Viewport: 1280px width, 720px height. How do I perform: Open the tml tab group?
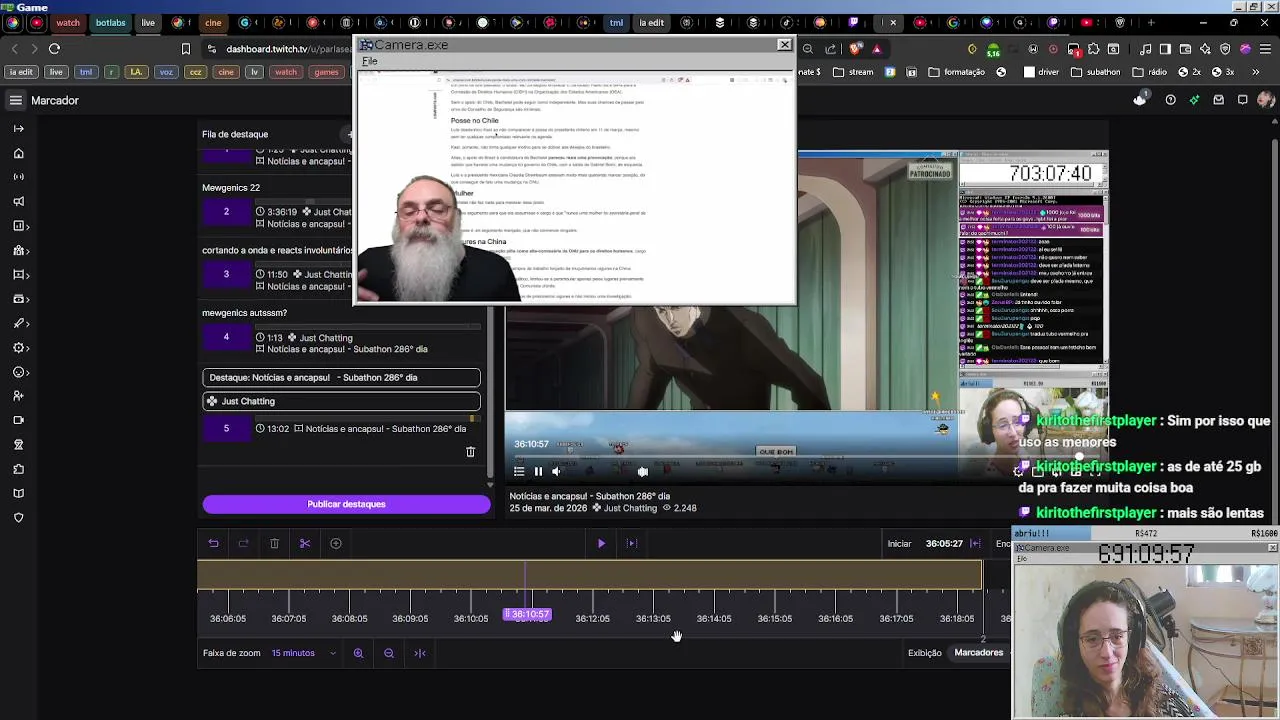tap(616, 22)
